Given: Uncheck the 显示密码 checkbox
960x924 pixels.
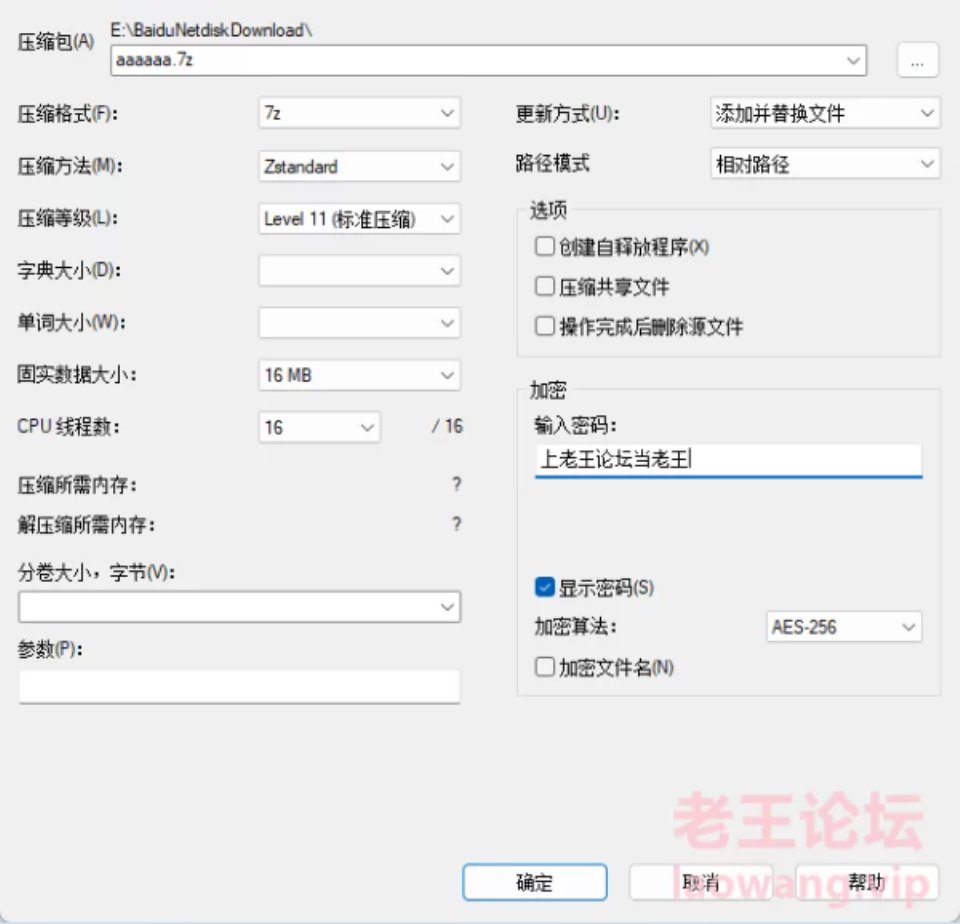Looking at the screenshot, I should click(545, 587).
